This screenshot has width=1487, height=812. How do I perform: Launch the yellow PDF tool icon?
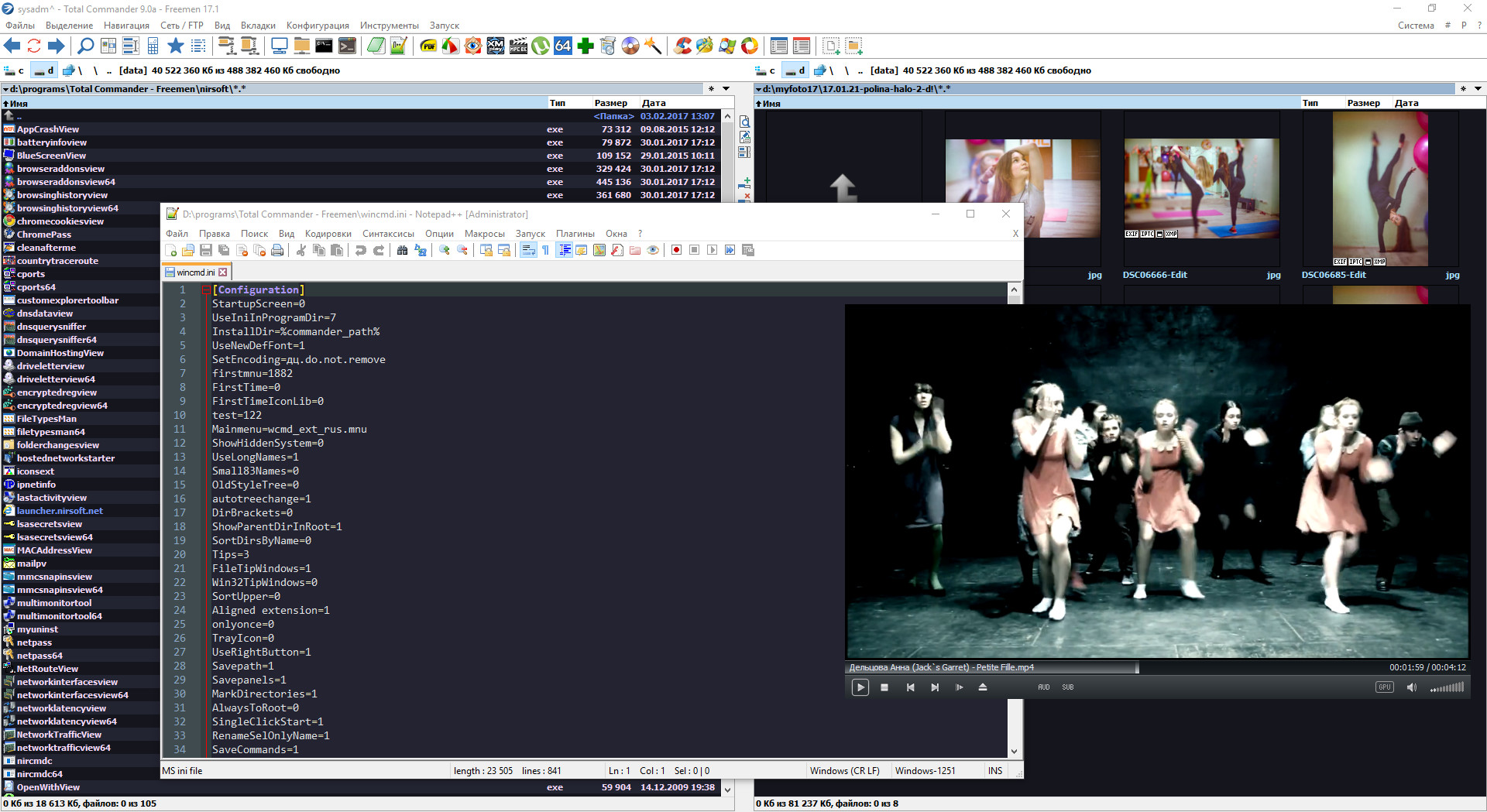point(428,46)
